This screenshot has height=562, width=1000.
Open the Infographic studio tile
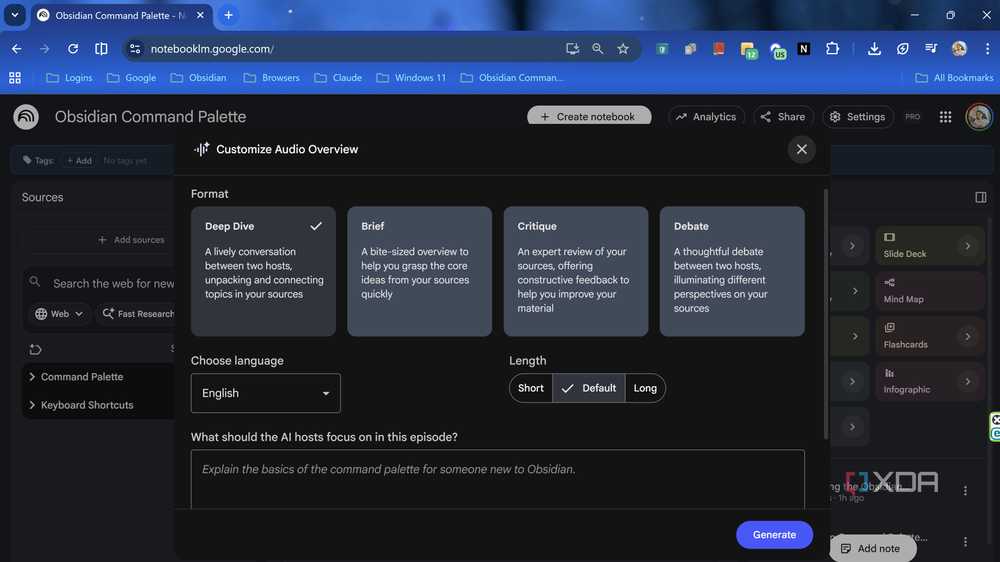[x=930, y=381]
